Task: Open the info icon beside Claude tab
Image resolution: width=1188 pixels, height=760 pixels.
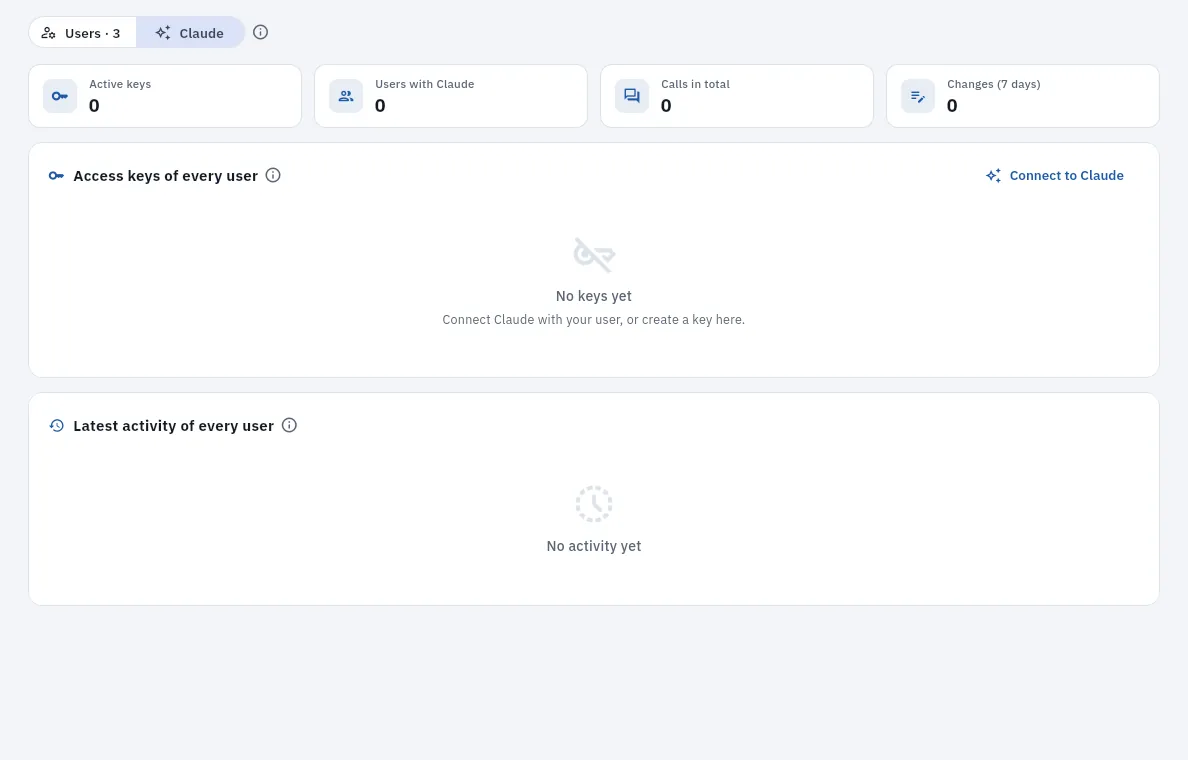Action: coord(261,33)
